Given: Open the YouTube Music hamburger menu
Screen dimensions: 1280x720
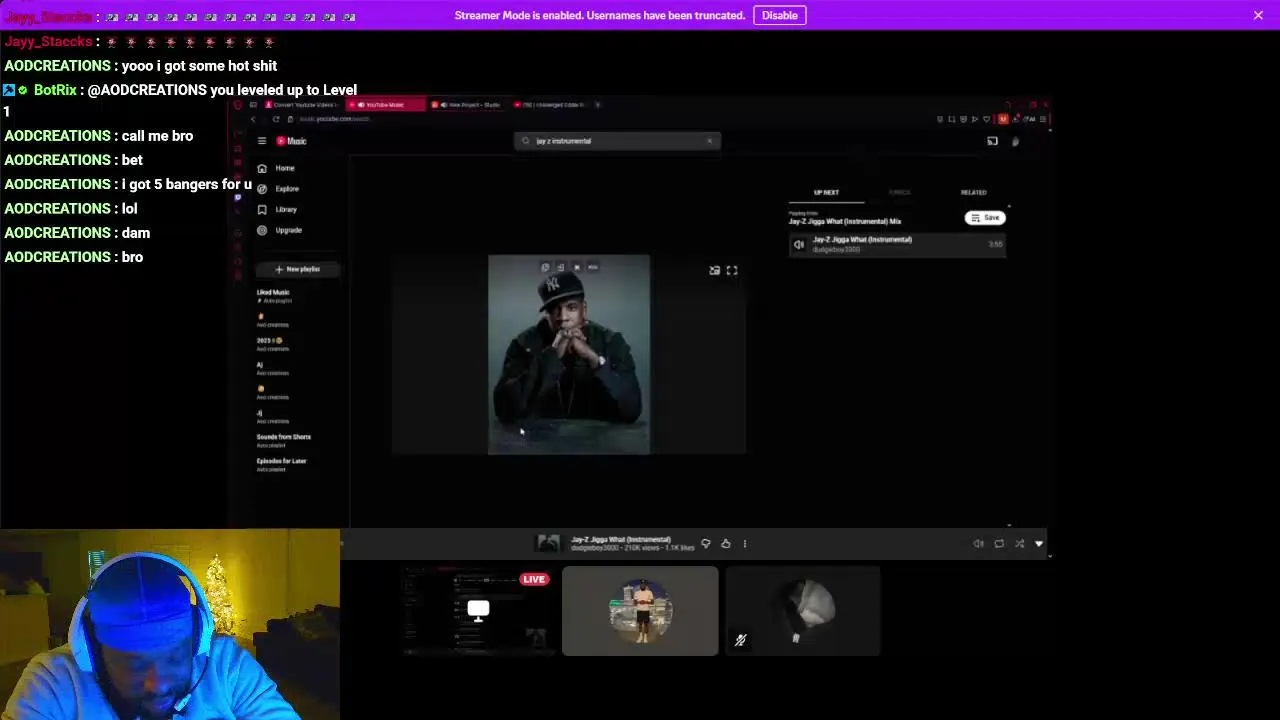Looking at the screenshot, I should (x=262, y=141).
